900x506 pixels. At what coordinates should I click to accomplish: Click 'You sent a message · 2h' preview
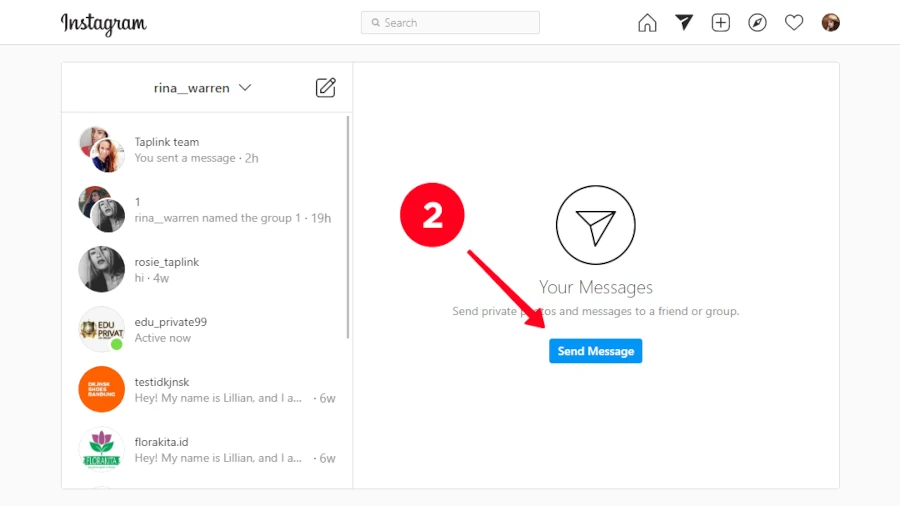(x=196, y=158)
